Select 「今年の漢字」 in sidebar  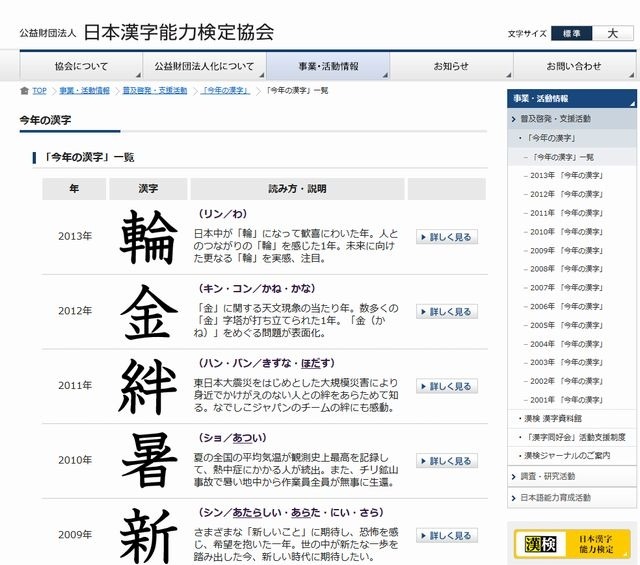[571, 138]
